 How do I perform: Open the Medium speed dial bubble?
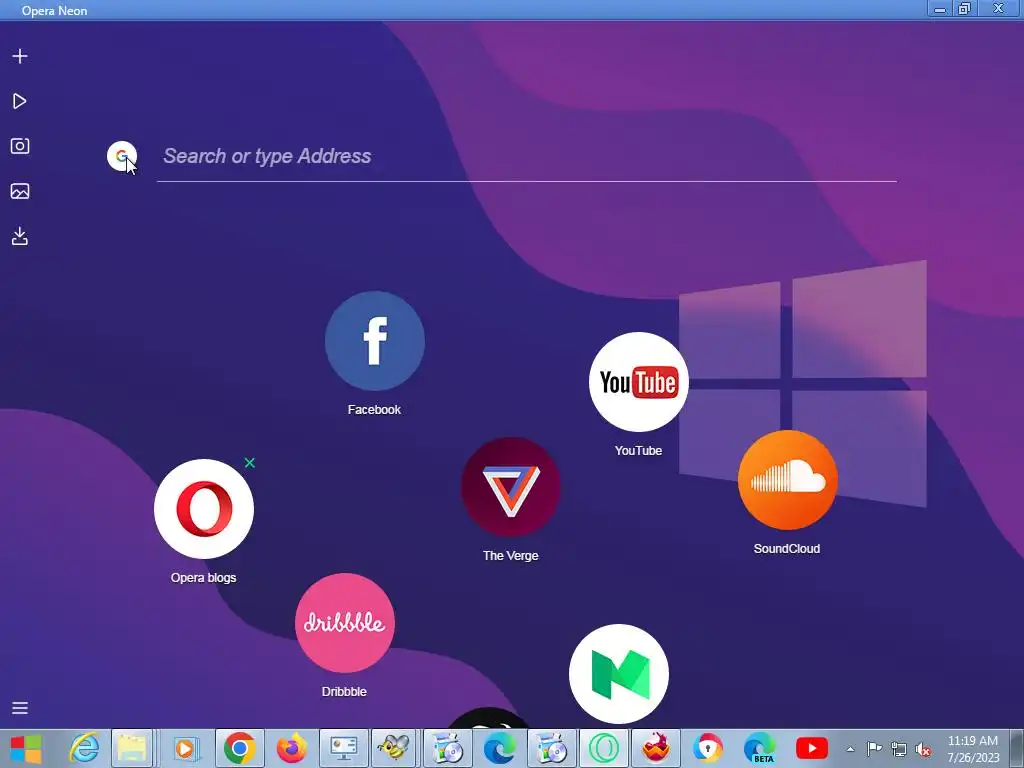tap(618, 674)
